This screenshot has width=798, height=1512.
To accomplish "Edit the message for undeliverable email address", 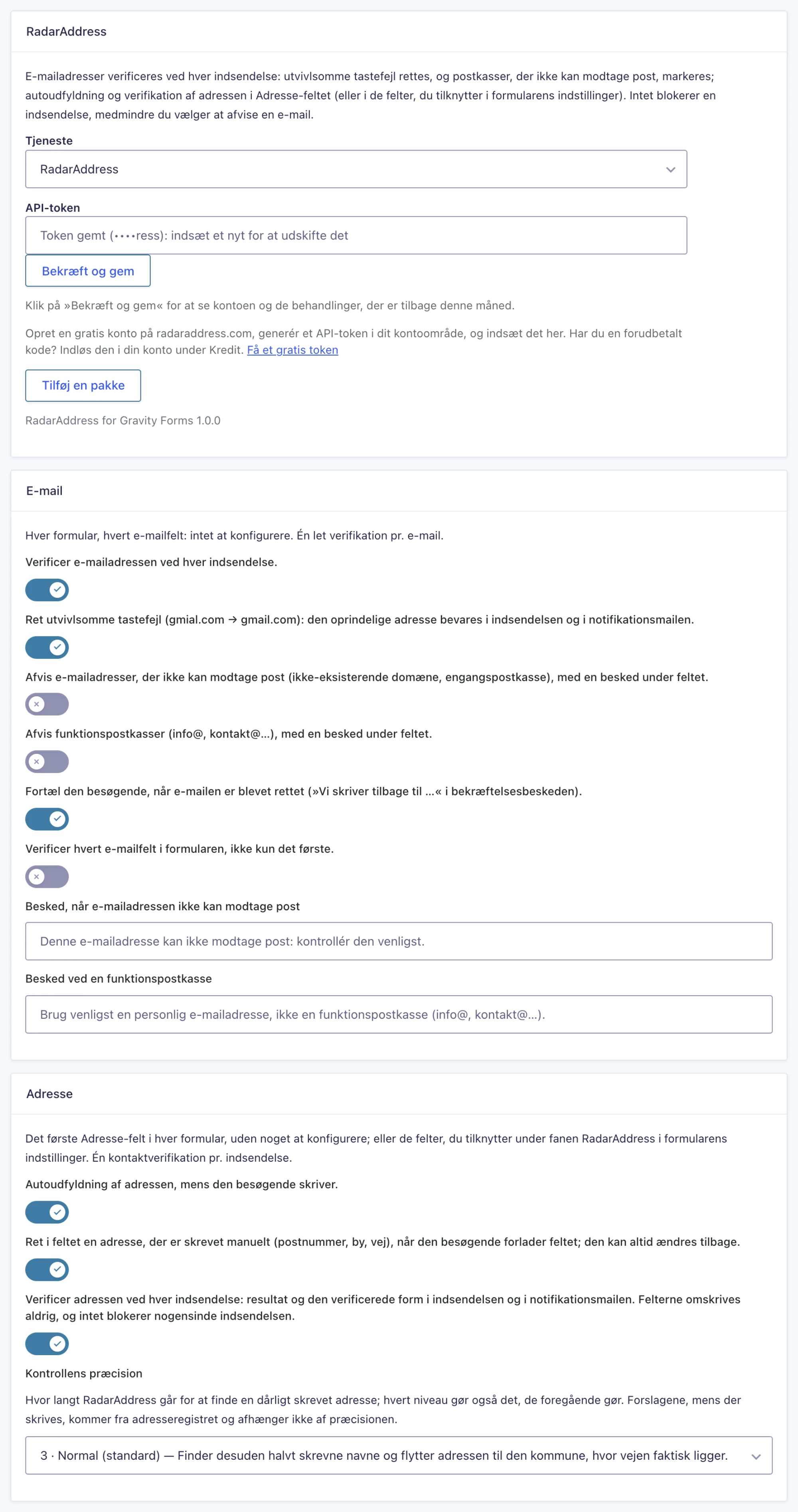I will point(399,941).
